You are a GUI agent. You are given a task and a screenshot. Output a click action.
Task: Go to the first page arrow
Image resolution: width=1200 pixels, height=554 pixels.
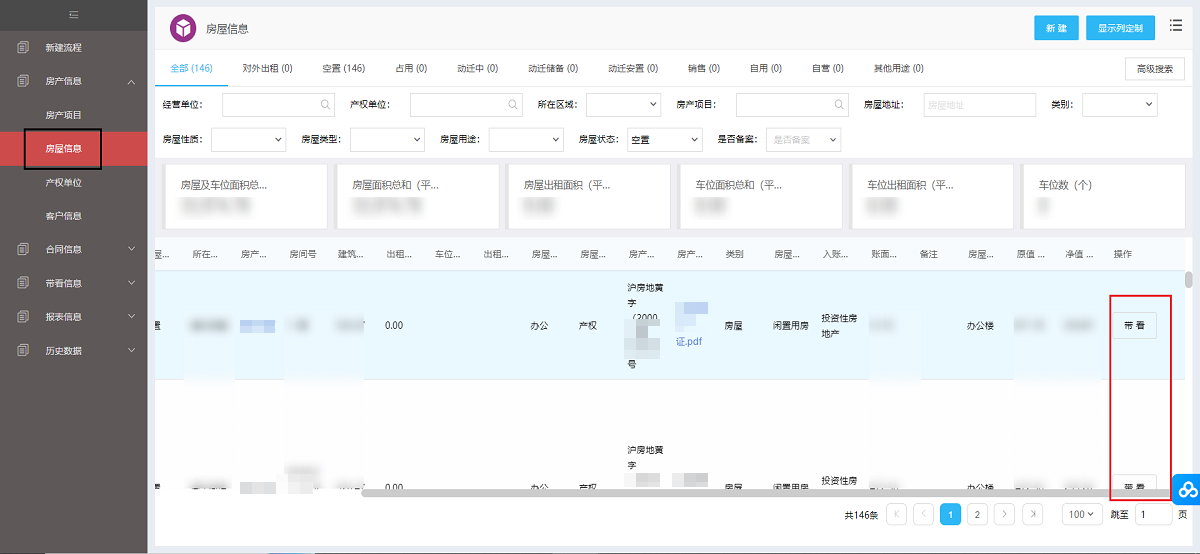click(897, 514)
